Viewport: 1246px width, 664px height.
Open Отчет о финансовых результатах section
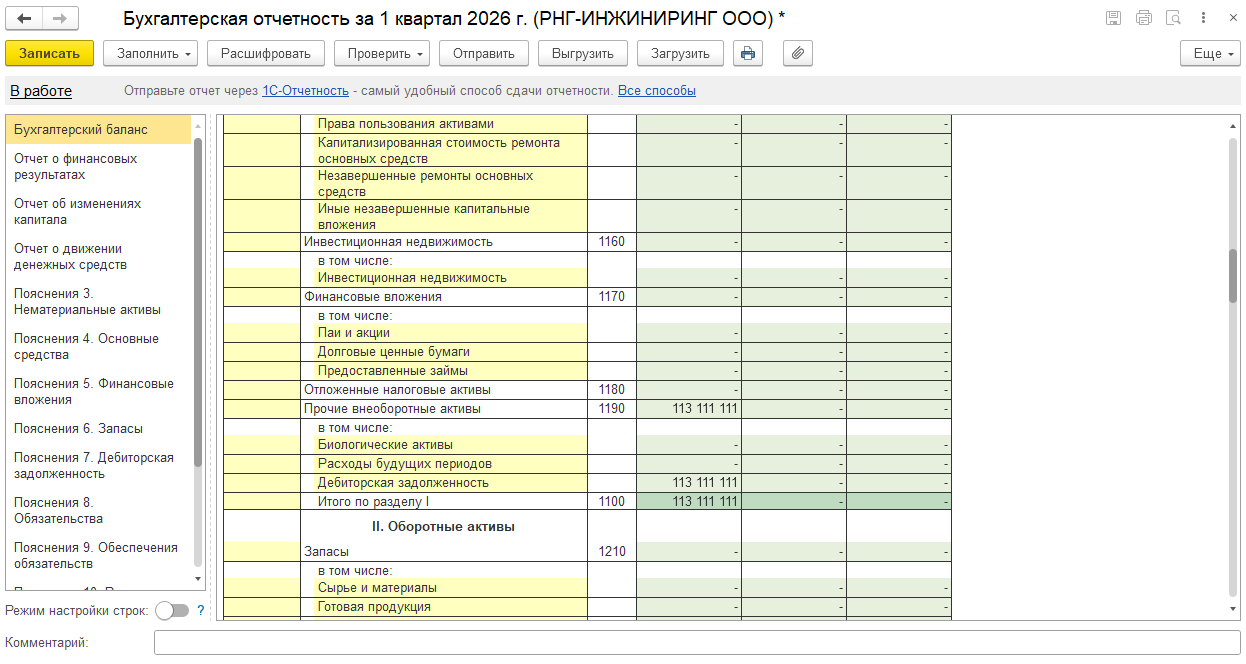pyautogui.click(x=98, y=167)
